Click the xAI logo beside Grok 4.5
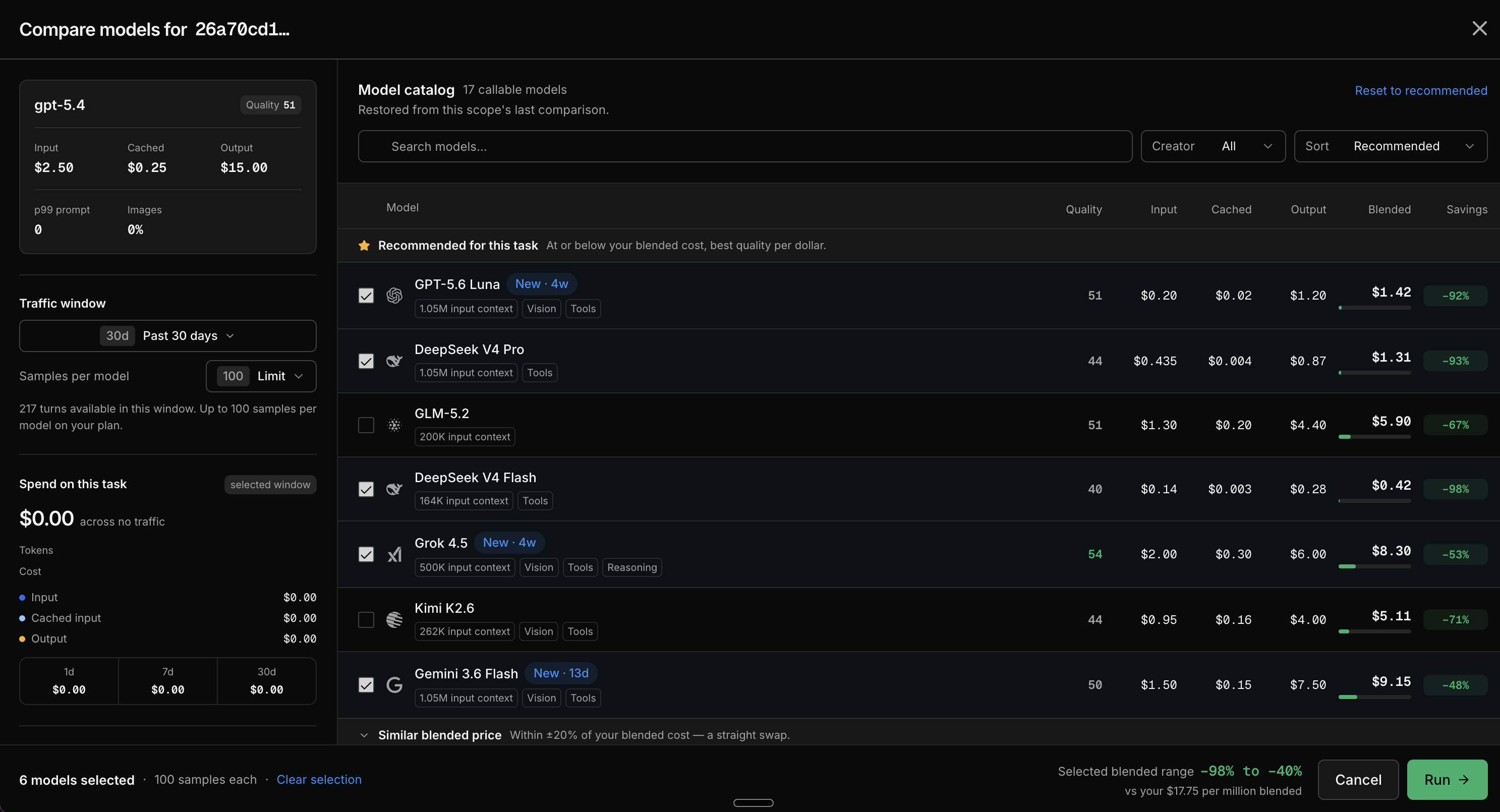Viewport: 1500px width, 812px height. click(394, 554)
